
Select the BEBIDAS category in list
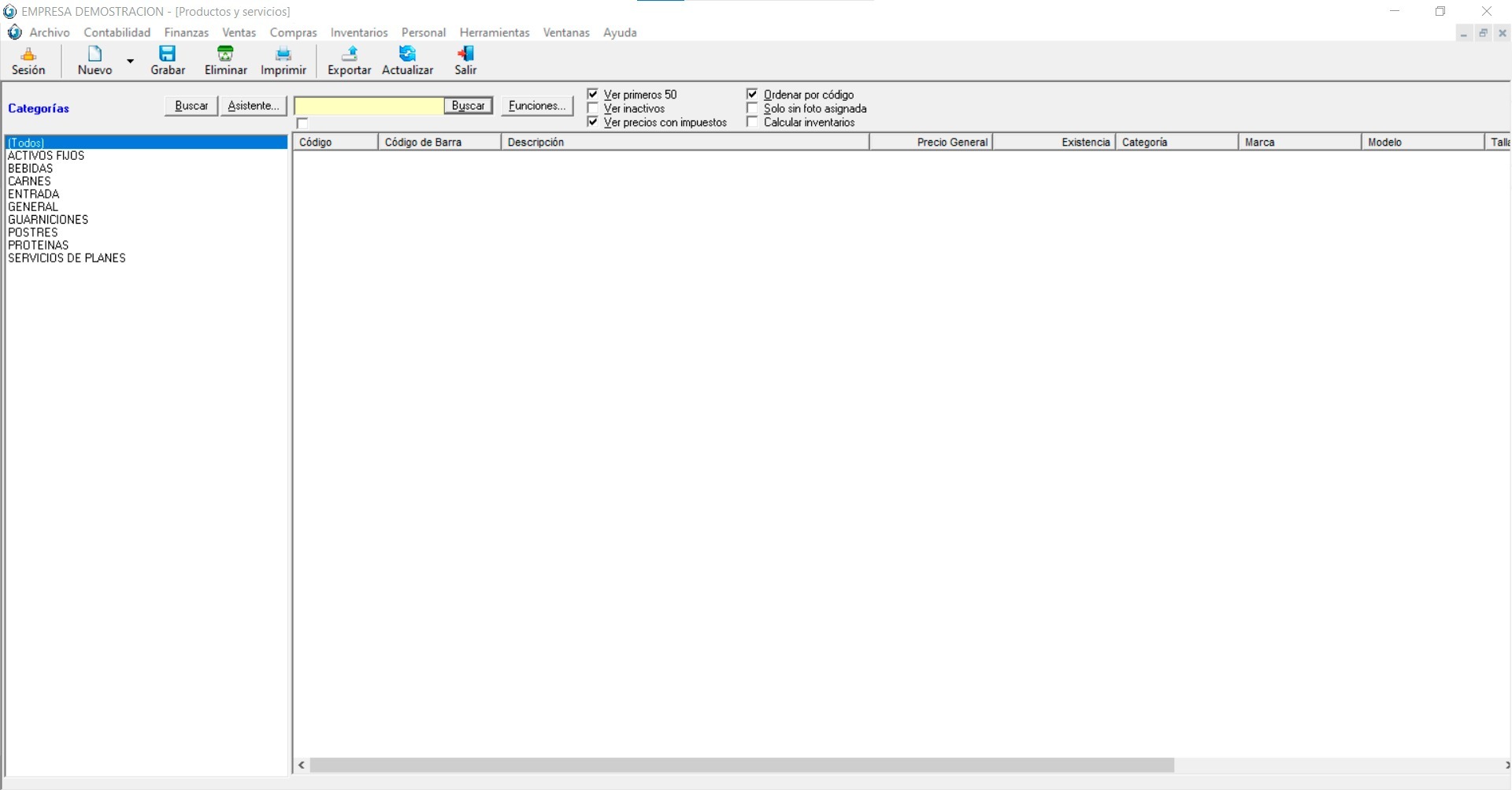pos(31,169)
